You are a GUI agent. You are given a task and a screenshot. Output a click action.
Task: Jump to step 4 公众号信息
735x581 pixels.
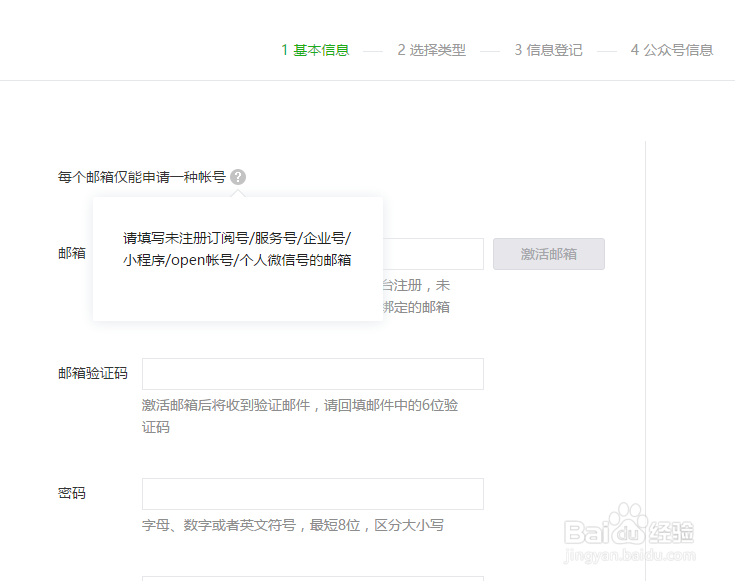tap(671, 50)
